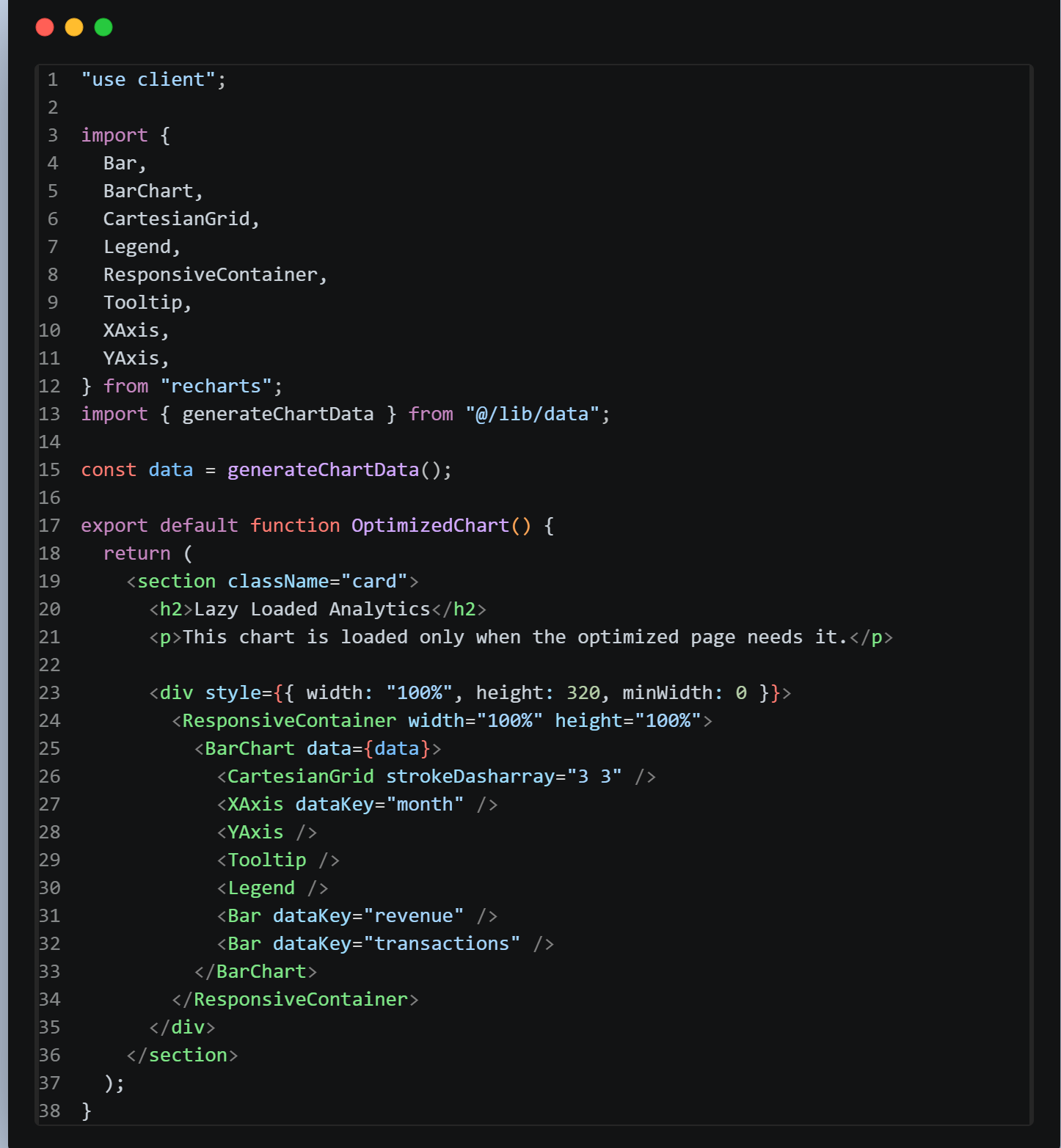The width and height of the screenshot is (1061, 1148).
Task: Click the "@/lib/data" import path
Action: [x=532, y=414]
